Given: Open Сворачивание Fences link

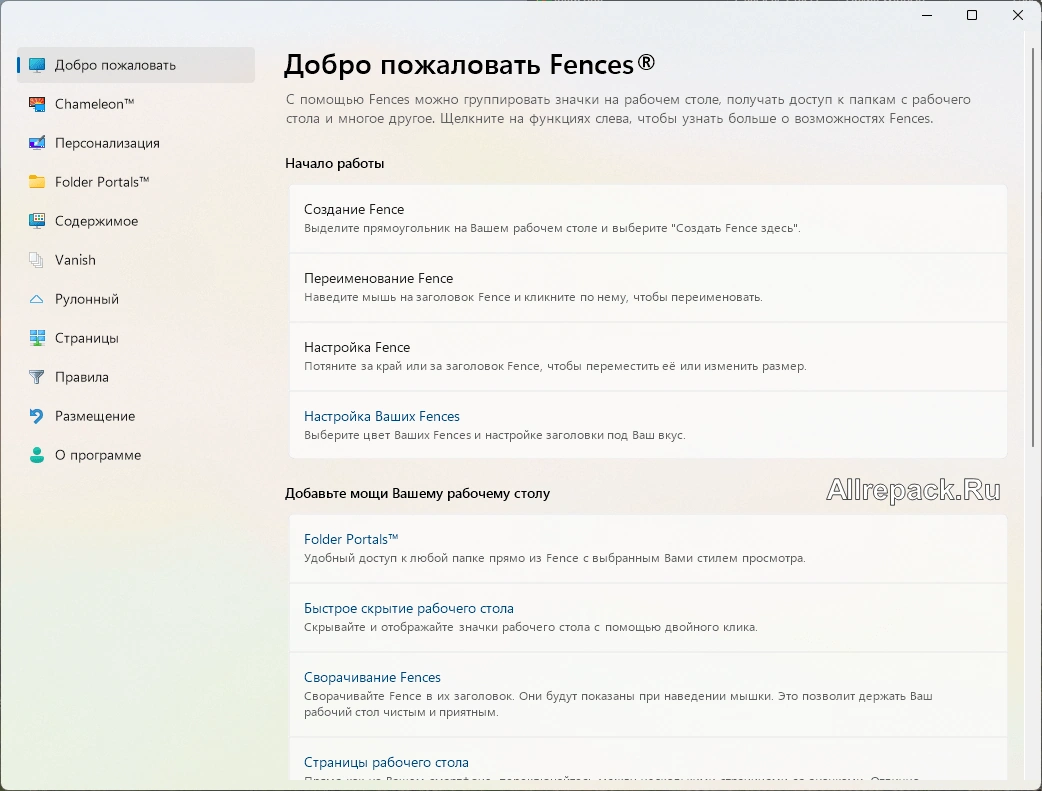Looking at the screenshot, I should pos(372,677).
